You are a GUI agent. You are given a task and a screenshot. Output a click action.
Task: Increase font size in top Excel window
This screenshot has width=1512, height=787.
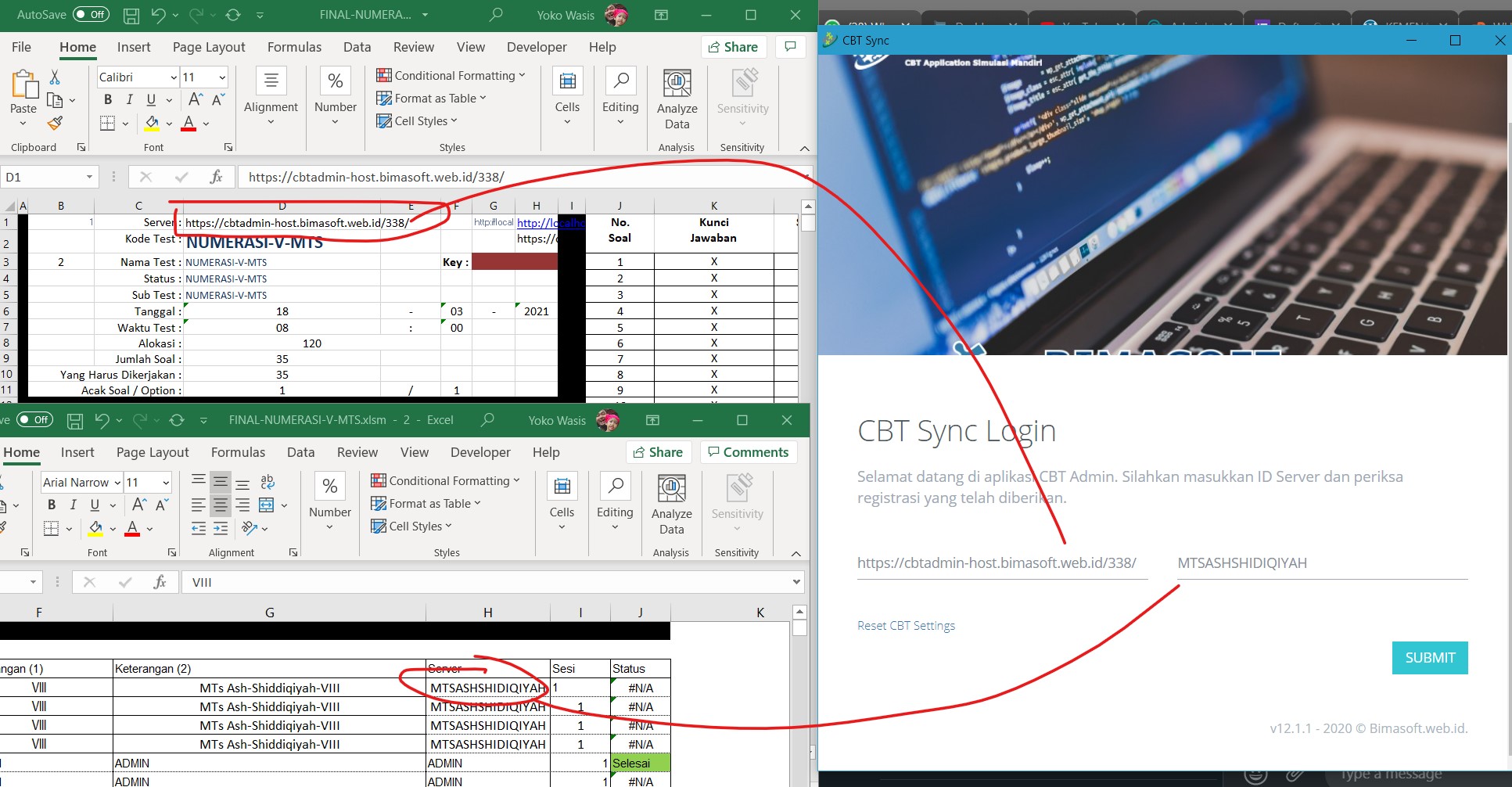tap(196, 99)
